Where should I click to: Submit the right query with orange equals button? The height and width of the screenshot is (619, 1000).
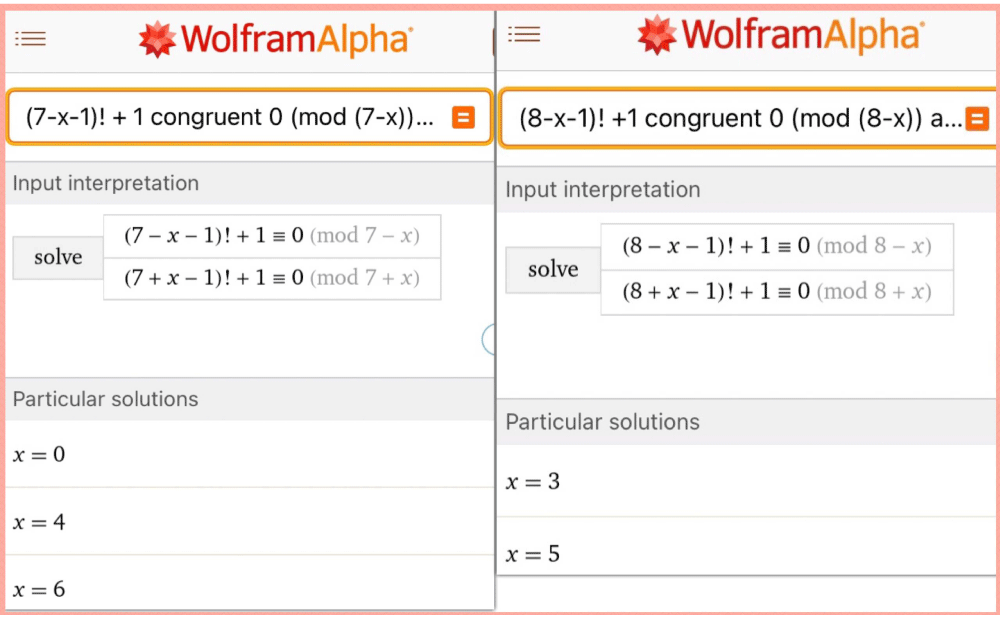pyautogui.click(x=977, y=119)
